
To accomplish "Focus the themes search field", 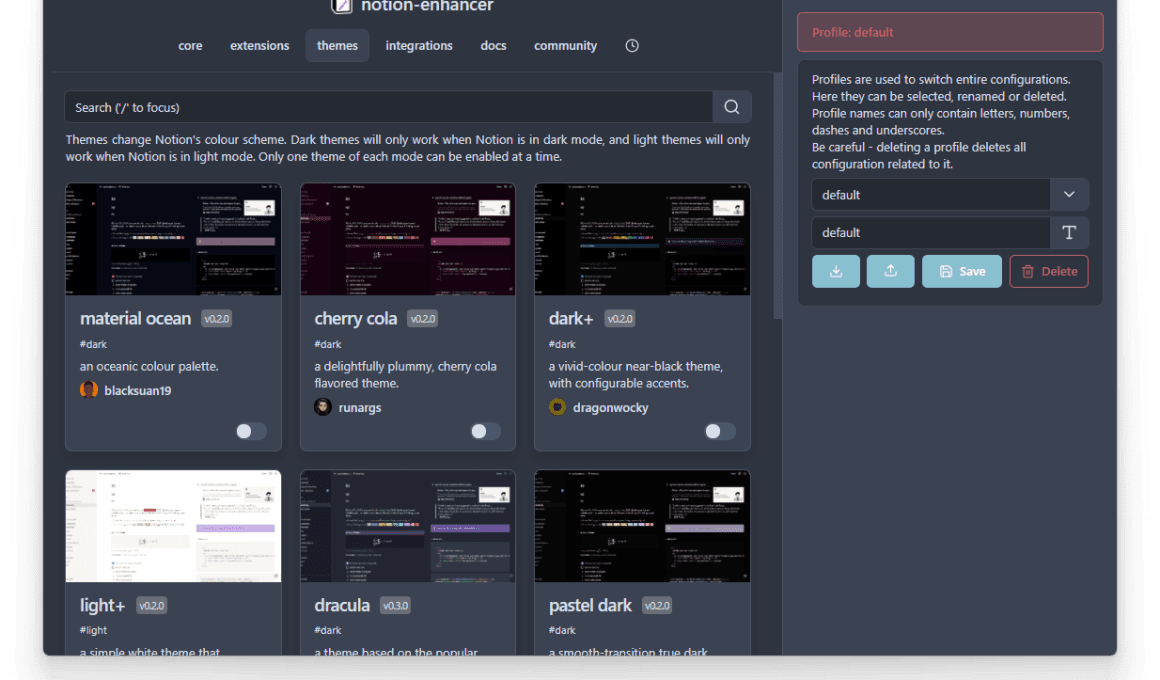I will [389, 107].
